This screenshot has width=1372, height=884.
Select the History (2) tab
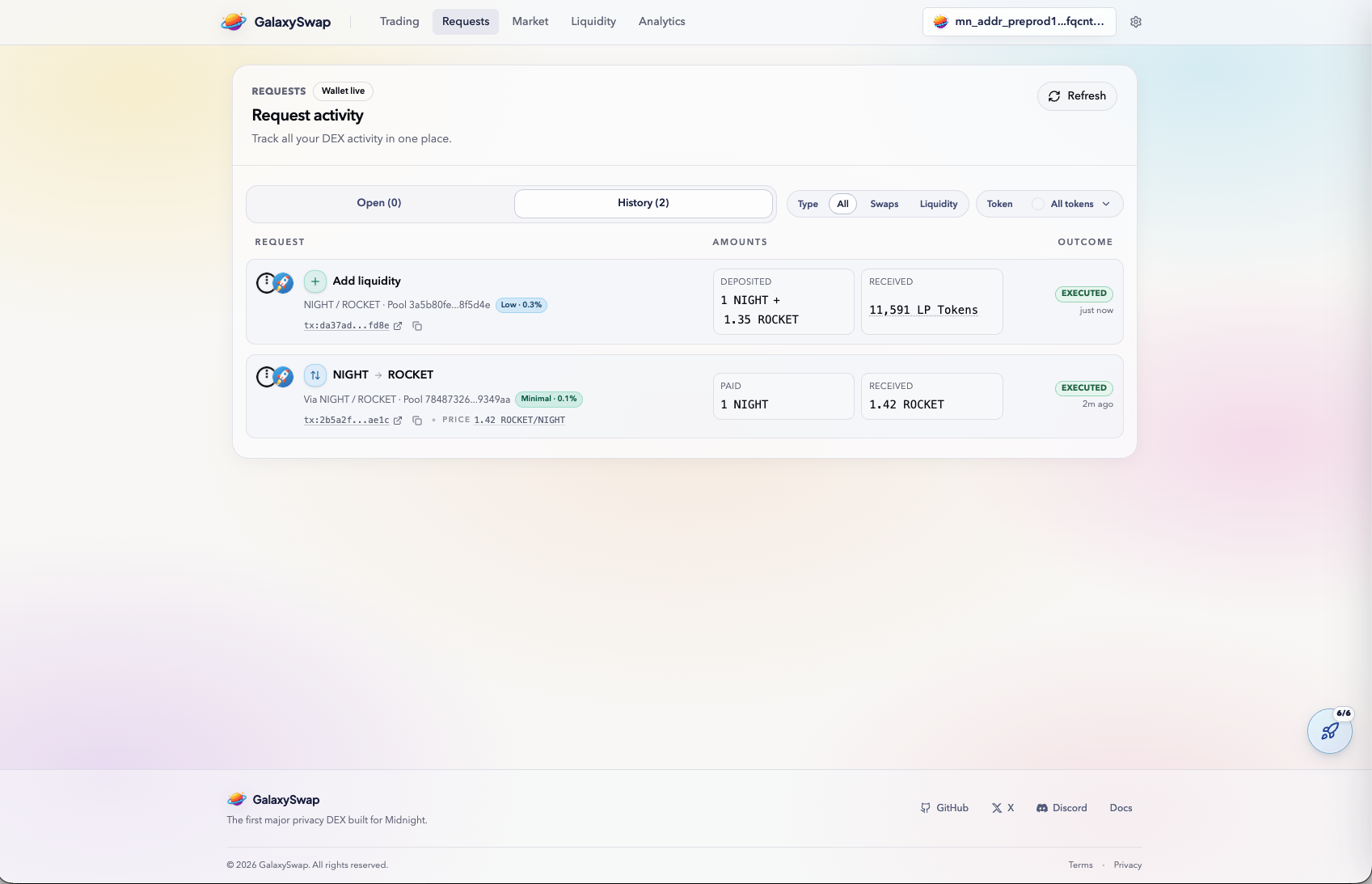643,203
